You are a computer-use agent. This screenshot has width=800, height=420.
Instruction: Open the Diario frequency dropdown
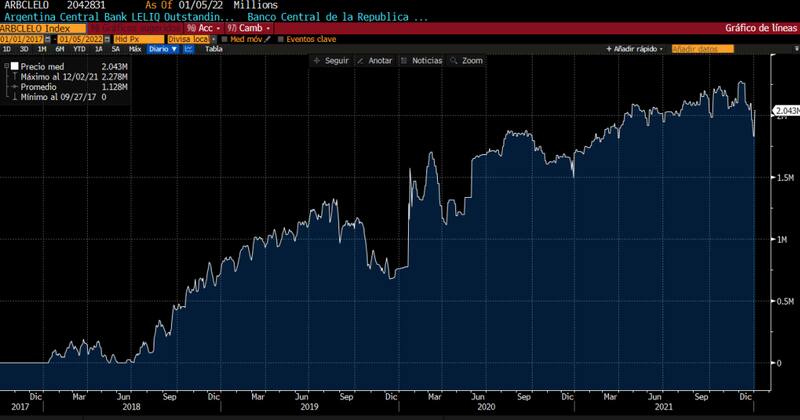[x=162, y=48]
